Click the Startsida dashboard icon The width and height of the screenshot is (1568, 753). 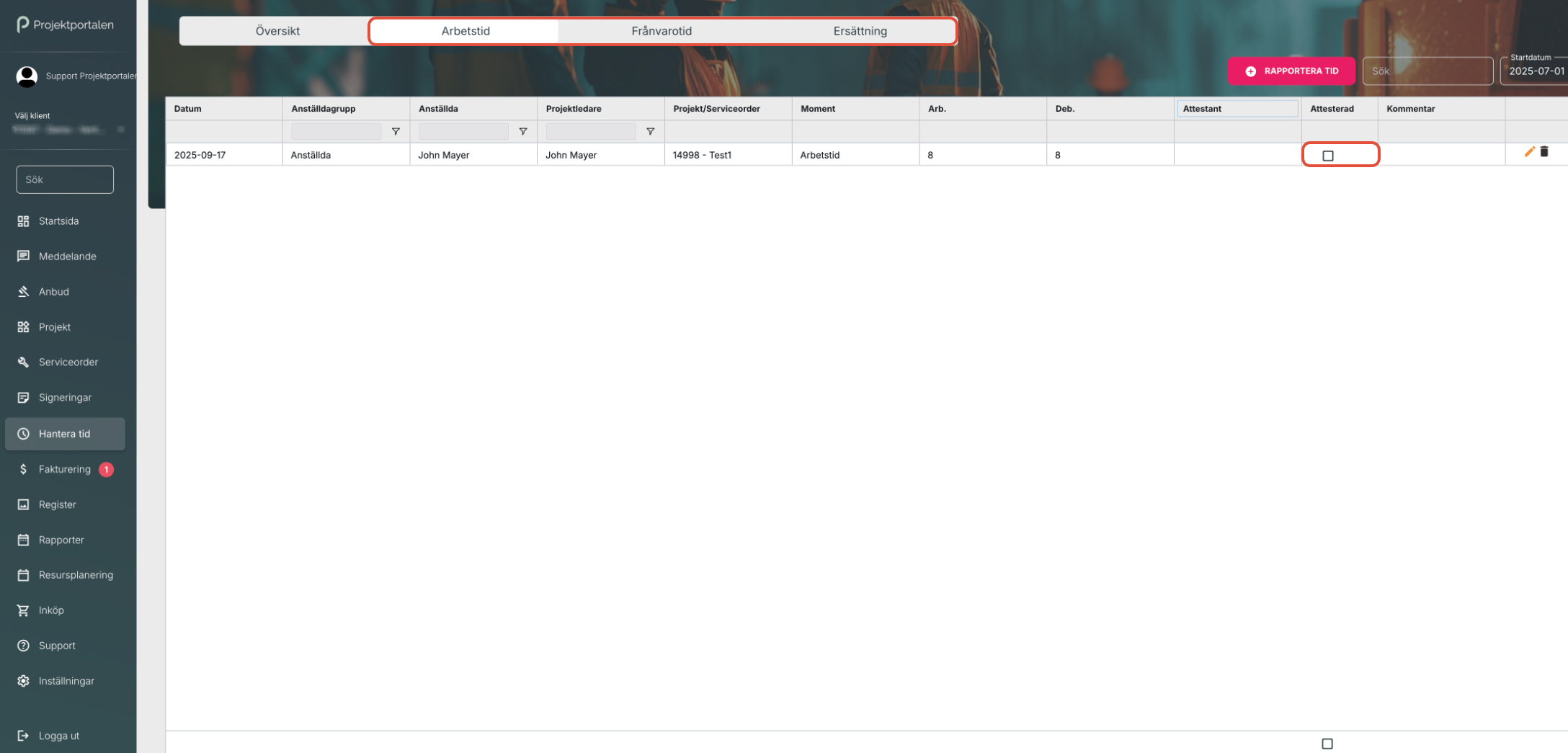[x=23, y=221]
